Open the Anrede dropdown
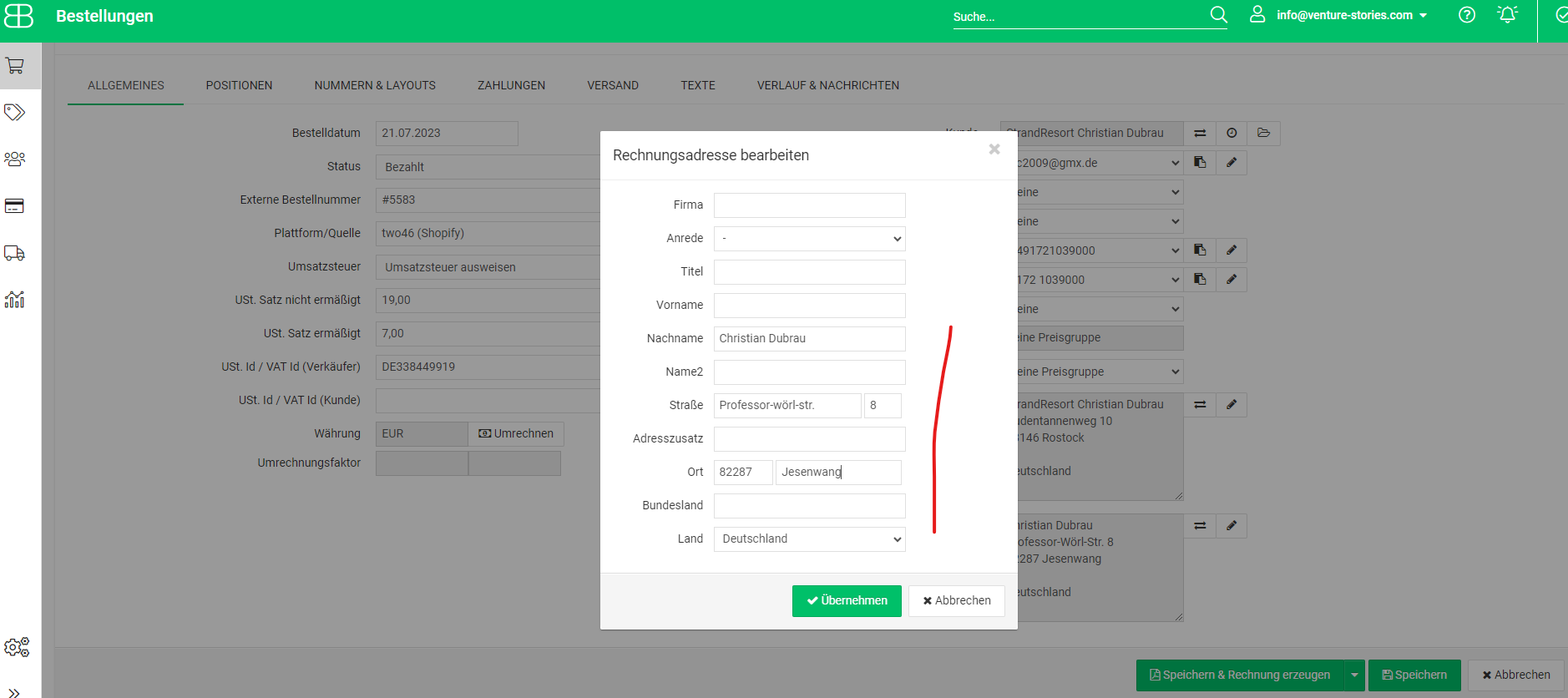 810,239
